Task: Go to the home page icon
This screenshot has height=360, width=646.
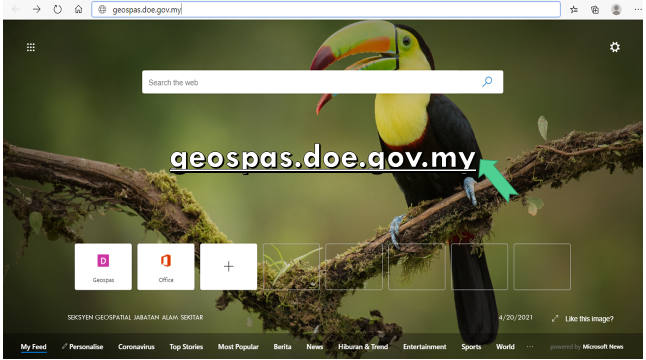Action: tap(78, 9)
